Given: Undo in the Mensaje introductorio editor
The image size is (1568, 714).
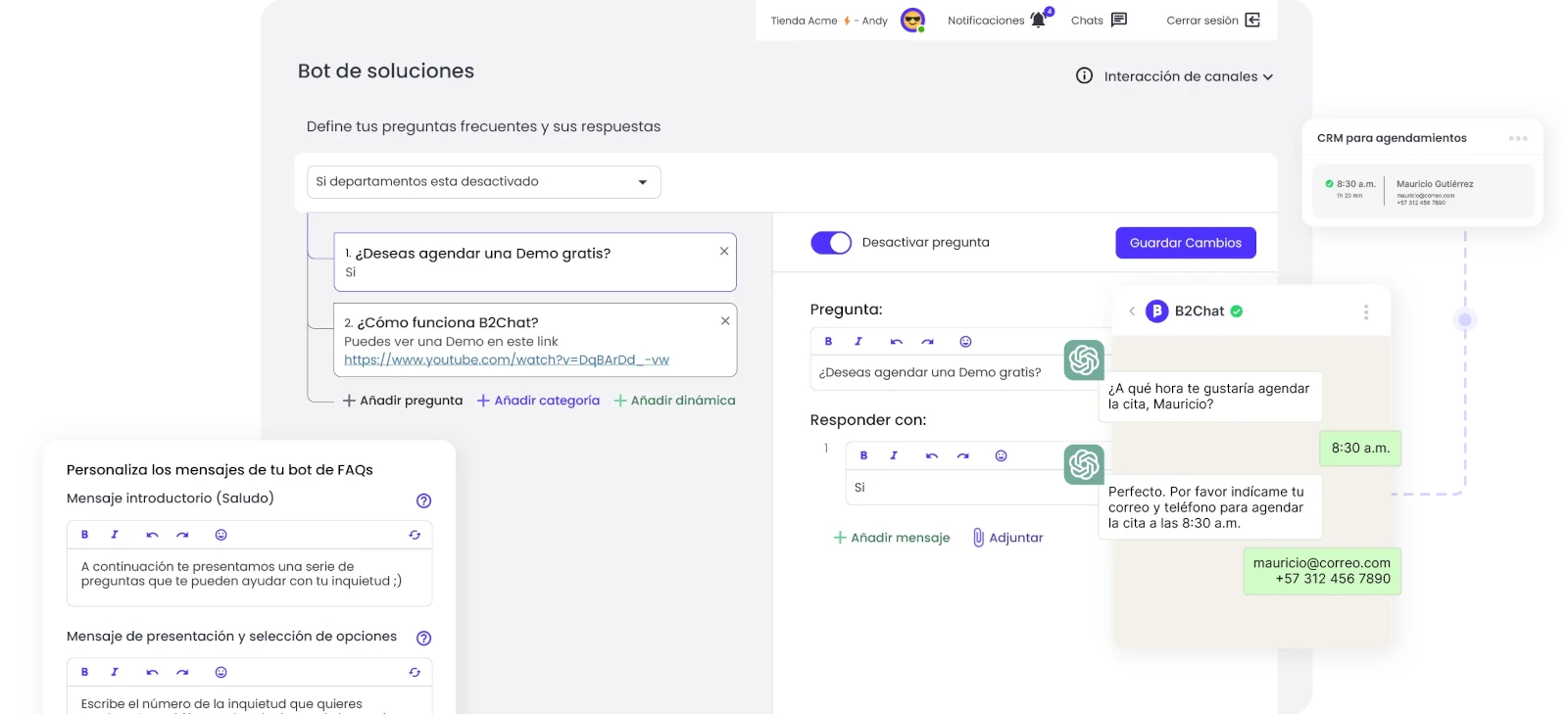Looking at the screenshot, I should (152, 535).
